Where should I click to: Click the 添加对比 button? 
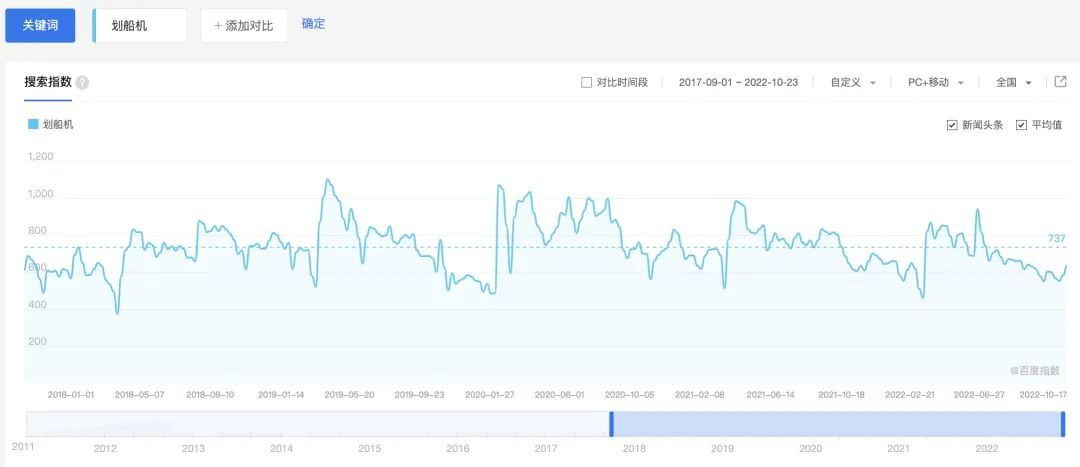244,26
